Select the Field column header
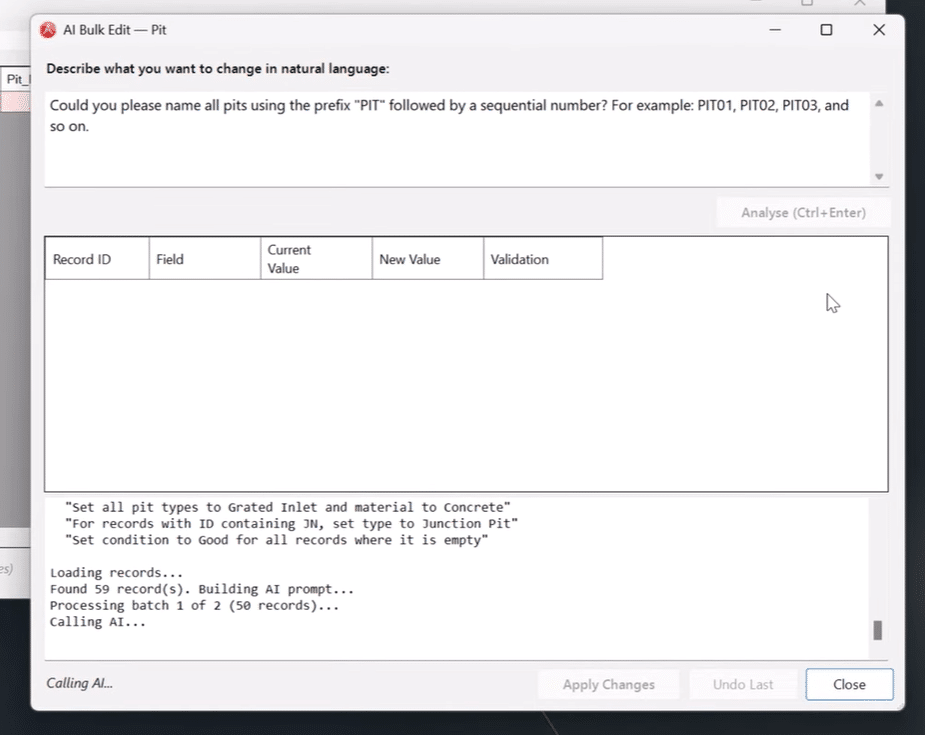This screenshot has width=925, height=735. click(x=205, y=259)
